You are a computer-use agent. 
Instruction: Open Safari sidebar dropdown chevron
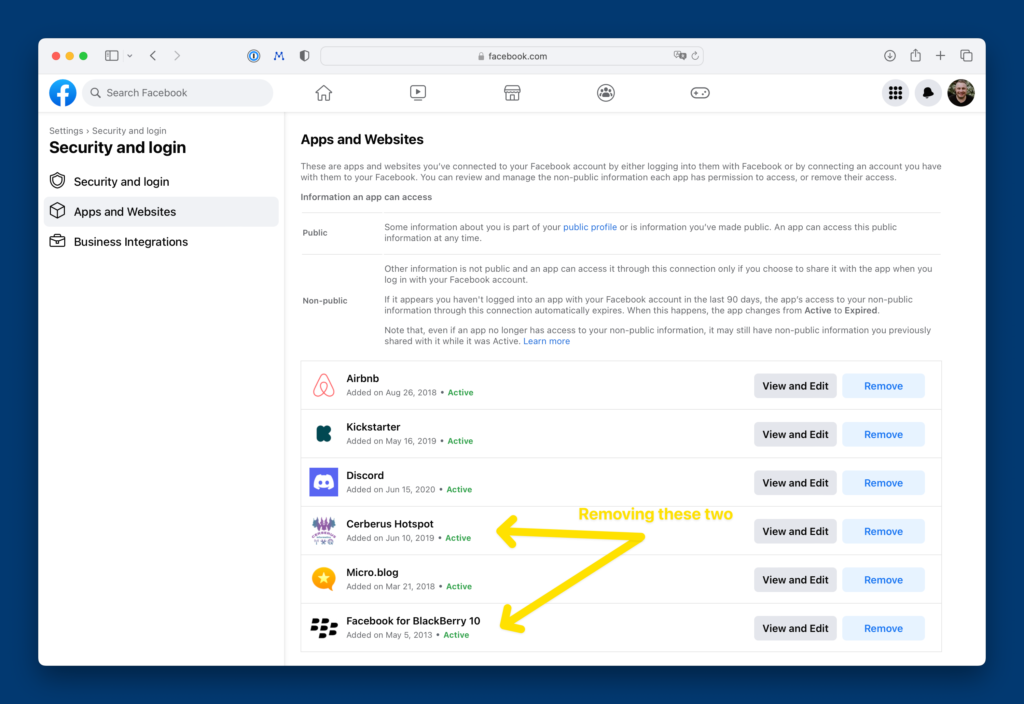point(130,56)
